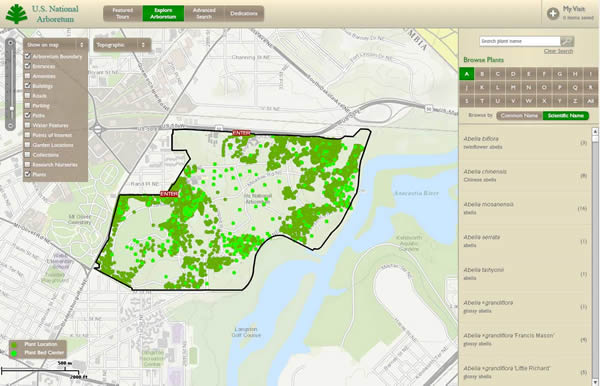The height and width of the screenshot is (386, 600).
Task: Enable the Water Features layer checkbox
Action: [x=28, y=125]
